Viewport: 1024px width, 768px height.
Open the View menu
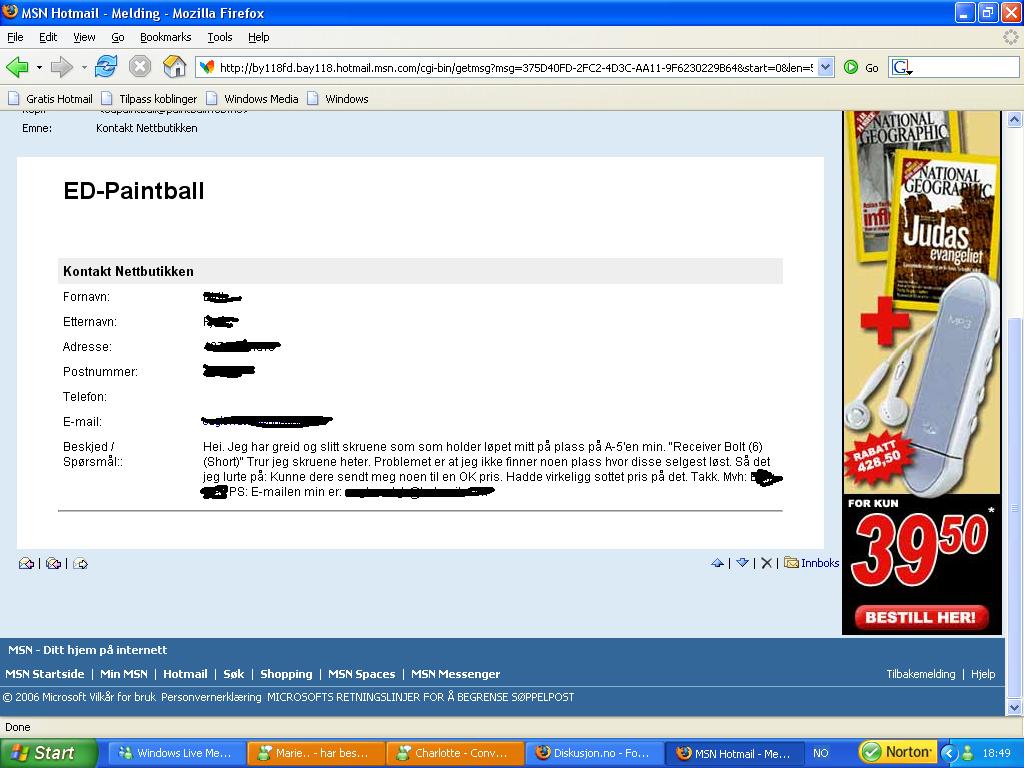tap(84, 37)
